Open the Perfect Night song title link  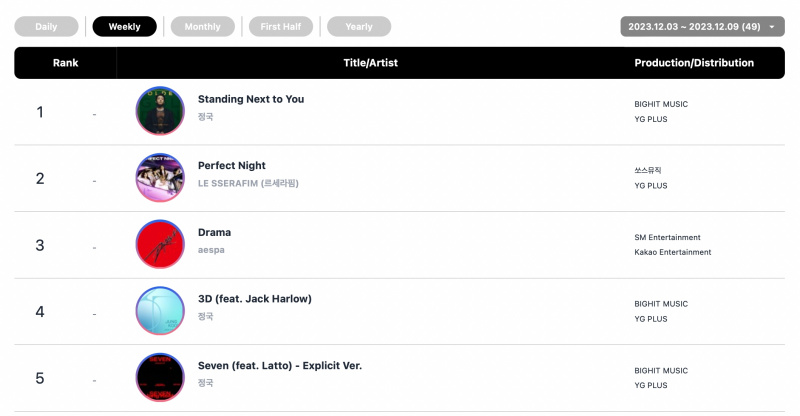(x=232, y=165)
